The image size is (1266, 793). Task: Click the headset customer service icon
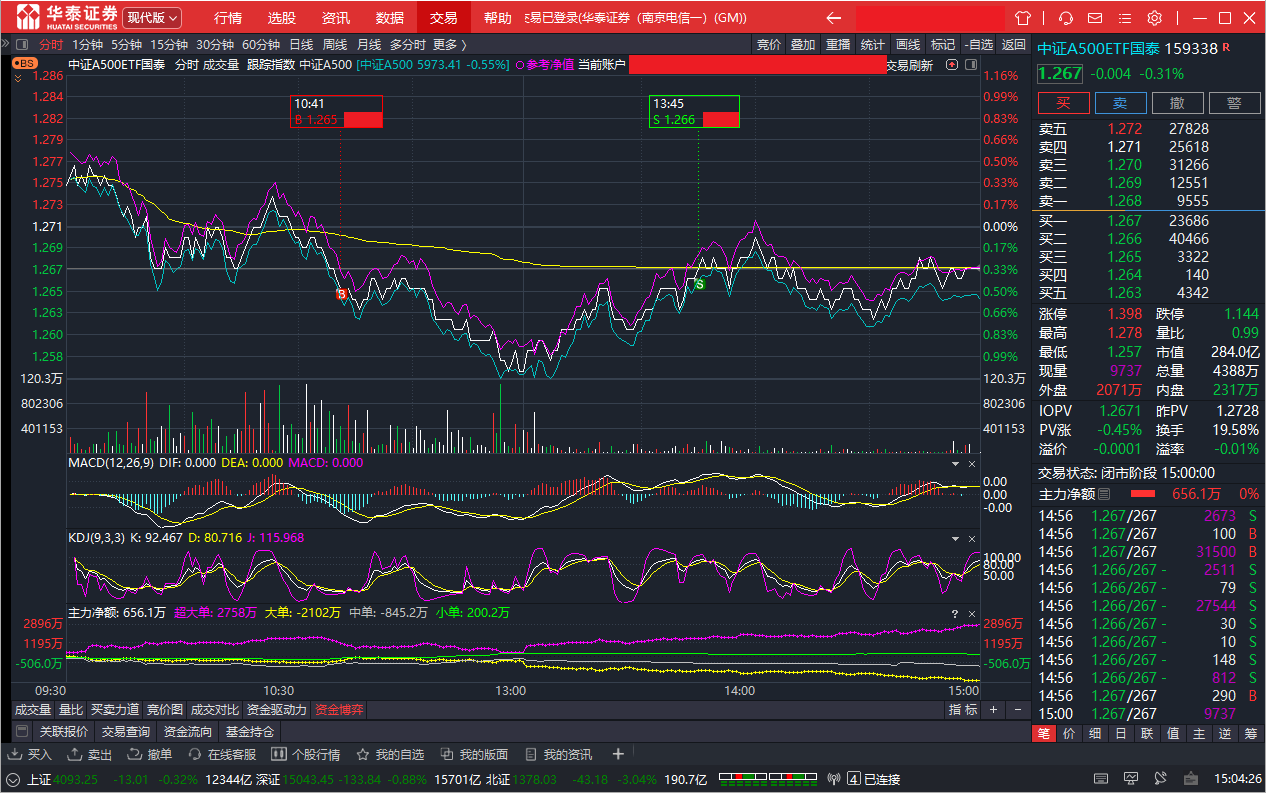1066,18
